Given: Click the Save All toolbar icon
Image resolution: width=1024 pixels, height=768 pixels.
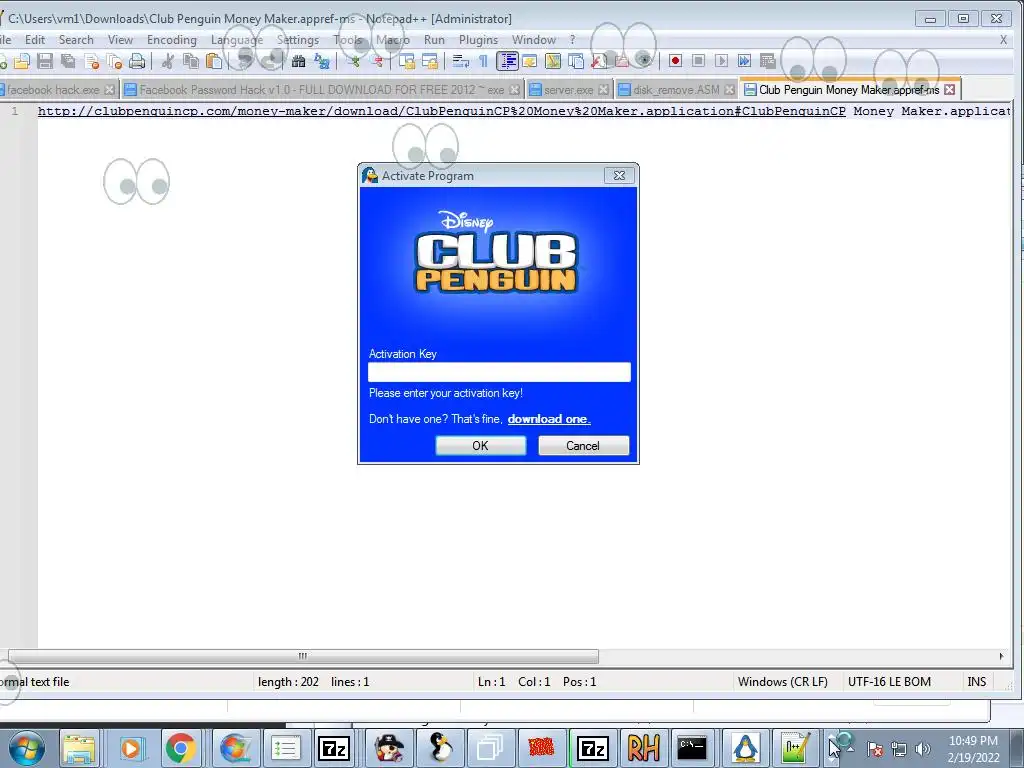Looking at the screenshot, I should (68, 61).
